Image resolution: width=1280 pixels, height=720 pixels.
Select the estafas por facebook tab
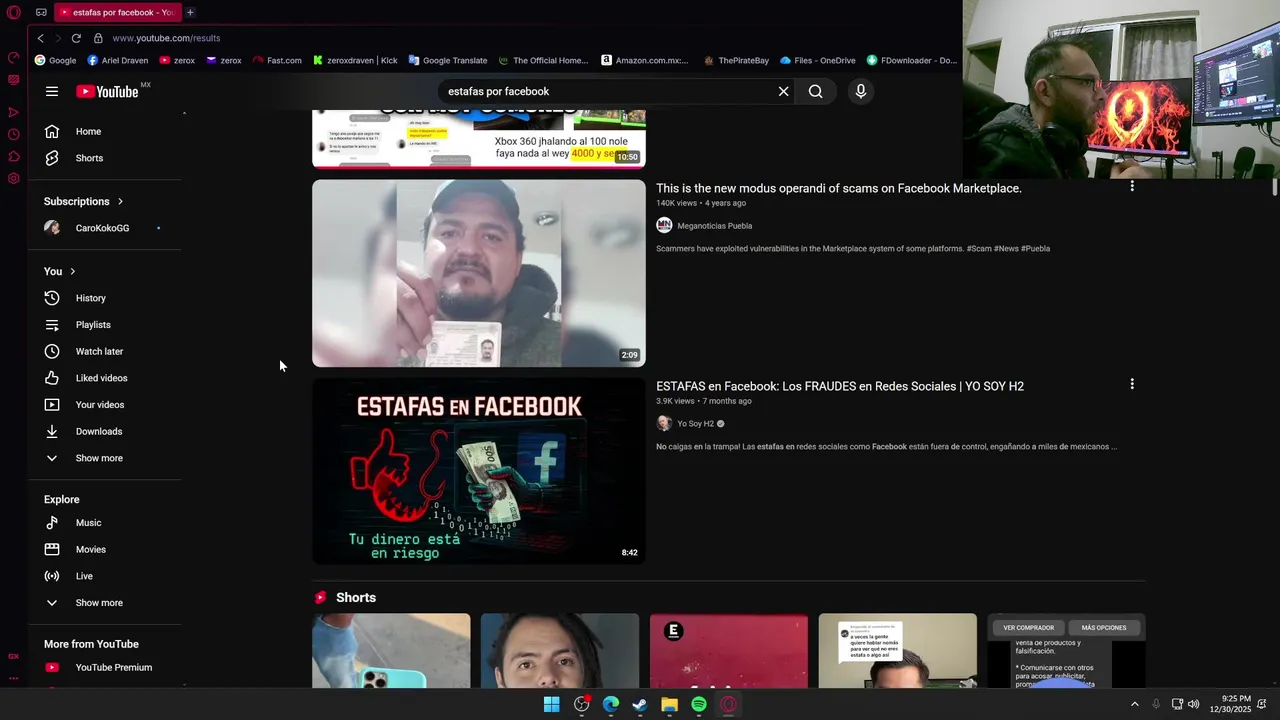tap(116, 12)
